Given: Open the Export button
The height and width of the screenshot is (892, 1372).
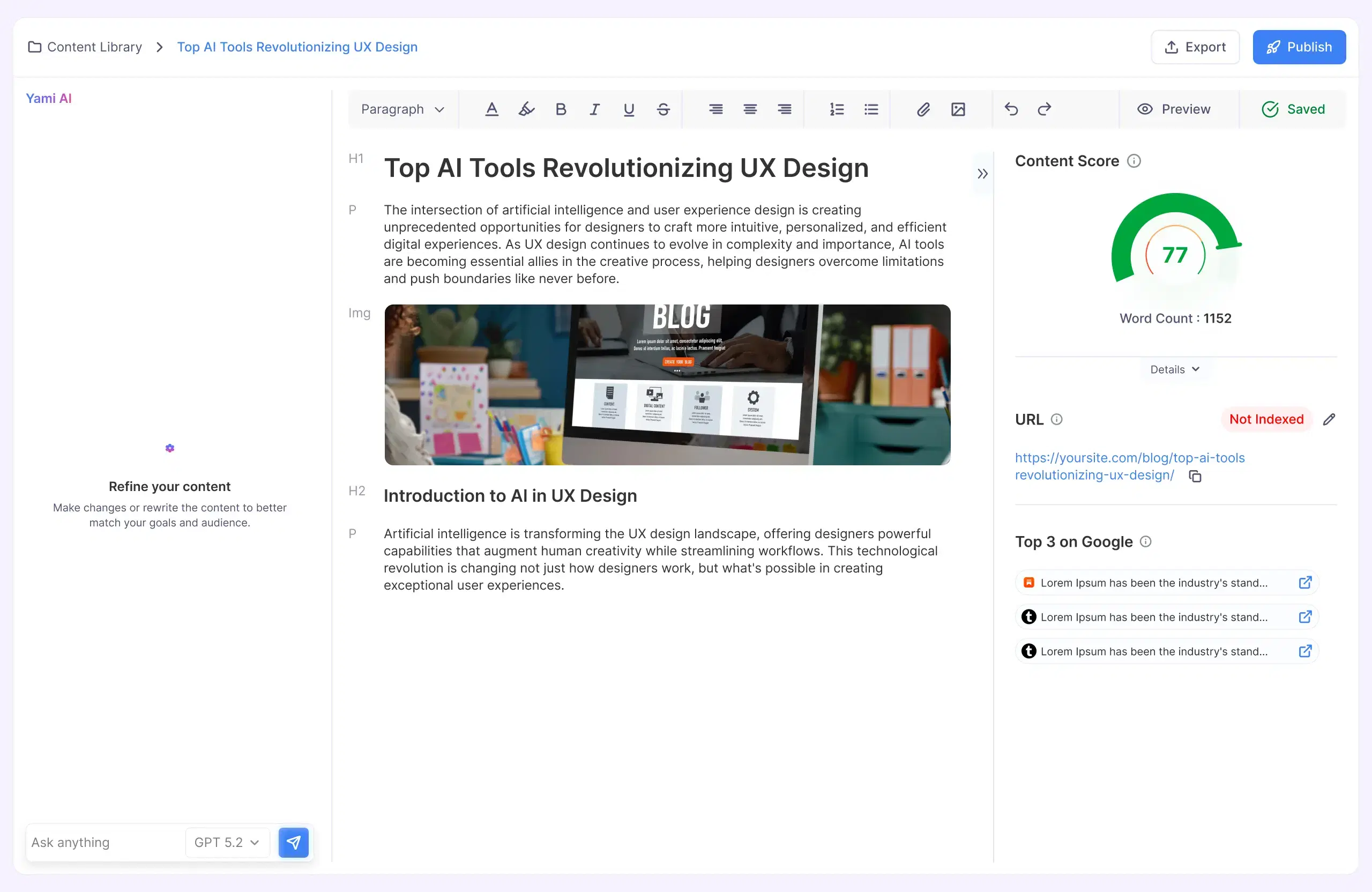Looking at the screenshot, I should pos(1195,47).
